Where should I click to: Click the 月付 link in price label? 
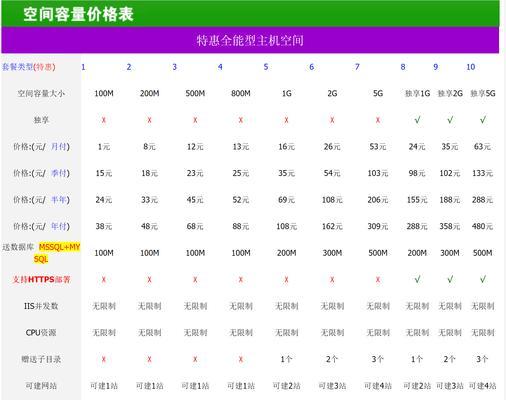(x=58, y=146)
